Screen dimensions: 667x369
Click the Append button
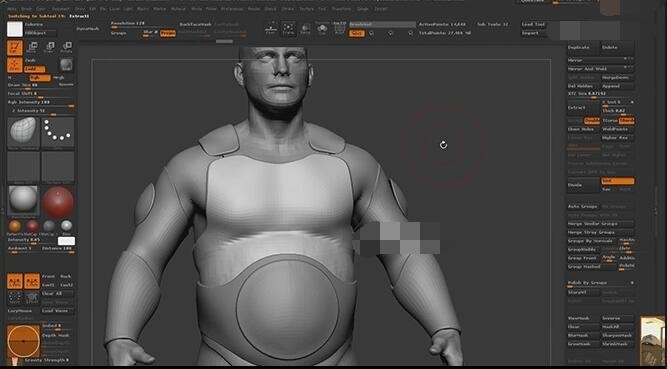click(618, 86)
